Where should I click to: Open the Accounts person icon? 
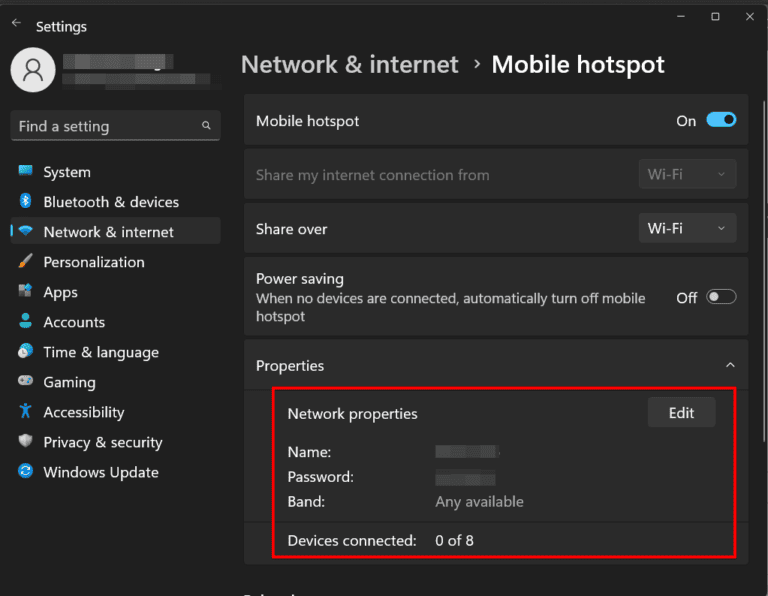25,322
